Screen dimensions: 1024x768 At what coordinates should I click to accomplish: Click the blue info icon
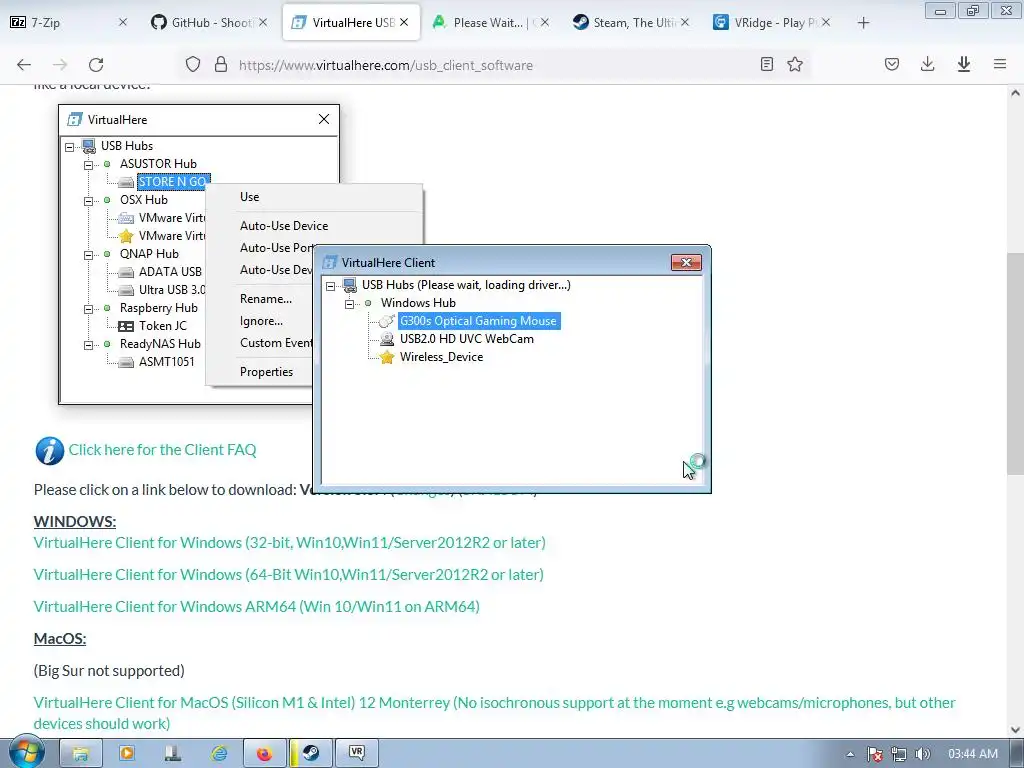click(50, 451)
